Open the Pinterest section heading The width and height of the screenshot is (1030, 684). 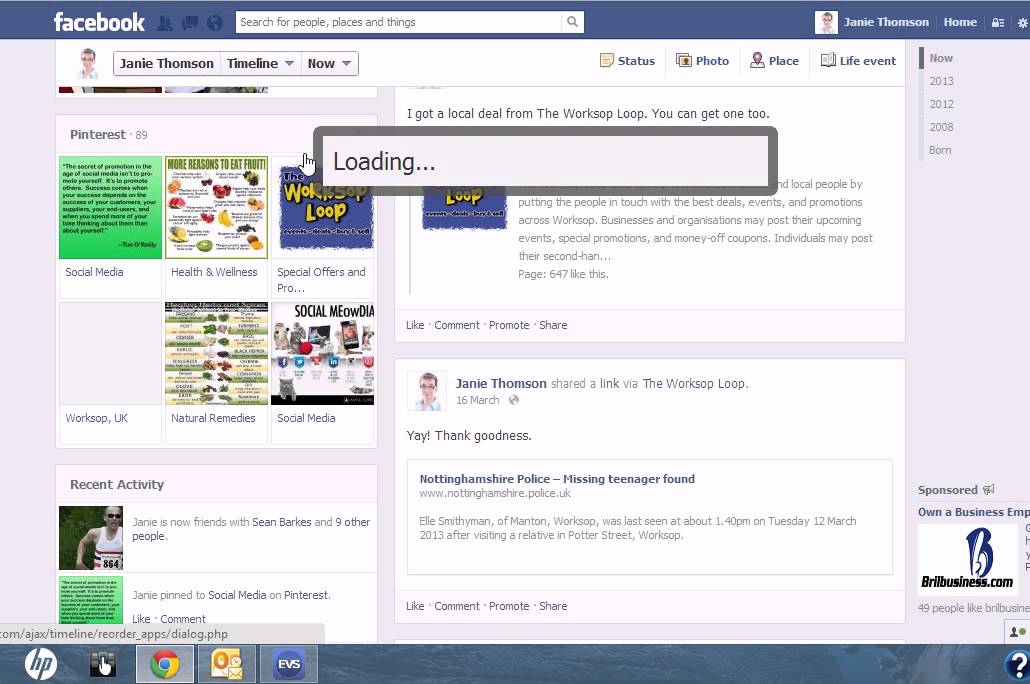pos(98,134)
